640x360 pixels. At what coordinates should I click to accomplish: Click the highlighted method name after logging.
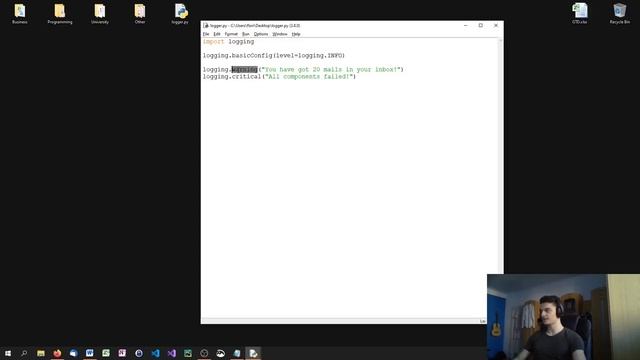(244, 69)
